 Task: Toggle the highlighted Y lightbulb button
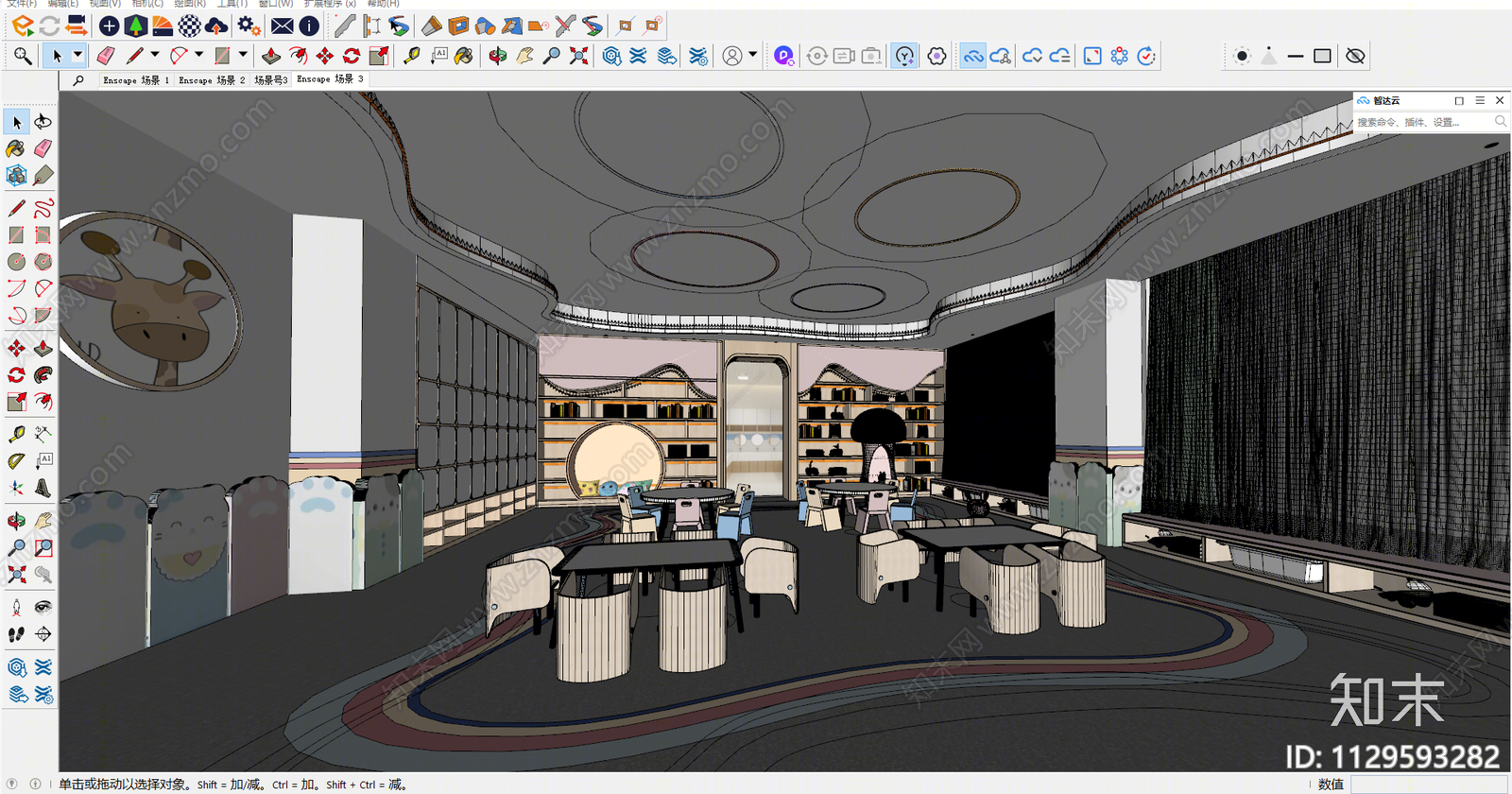905,56
